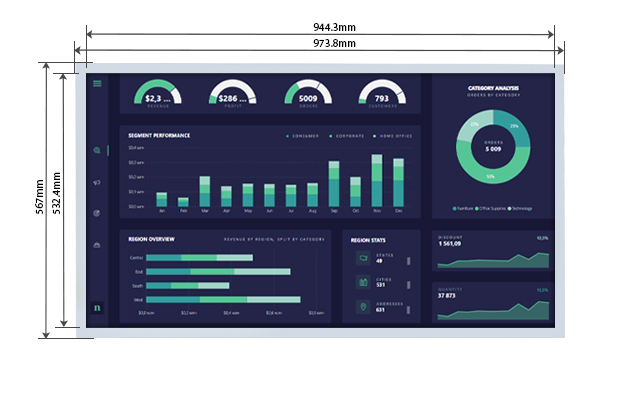Viewport: 640px width, 401px height.
Task: Click the donut chart center in Category Analysis
Action: [x=493, y=147]
